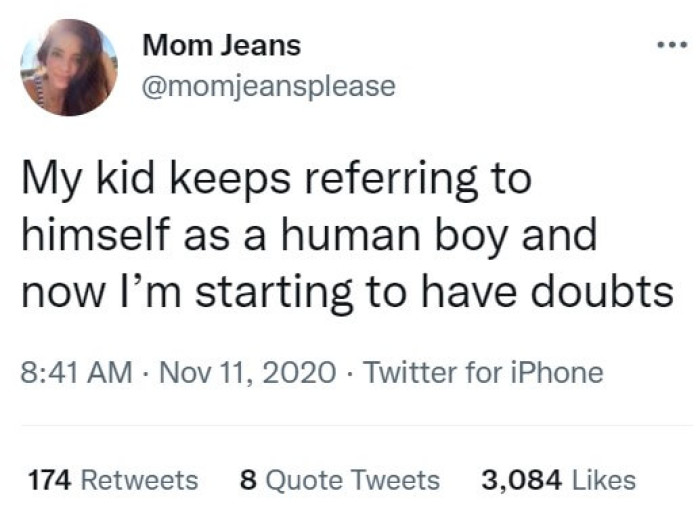
Task: Click the word "Retweets" in stats row
Action: [138, 480]
